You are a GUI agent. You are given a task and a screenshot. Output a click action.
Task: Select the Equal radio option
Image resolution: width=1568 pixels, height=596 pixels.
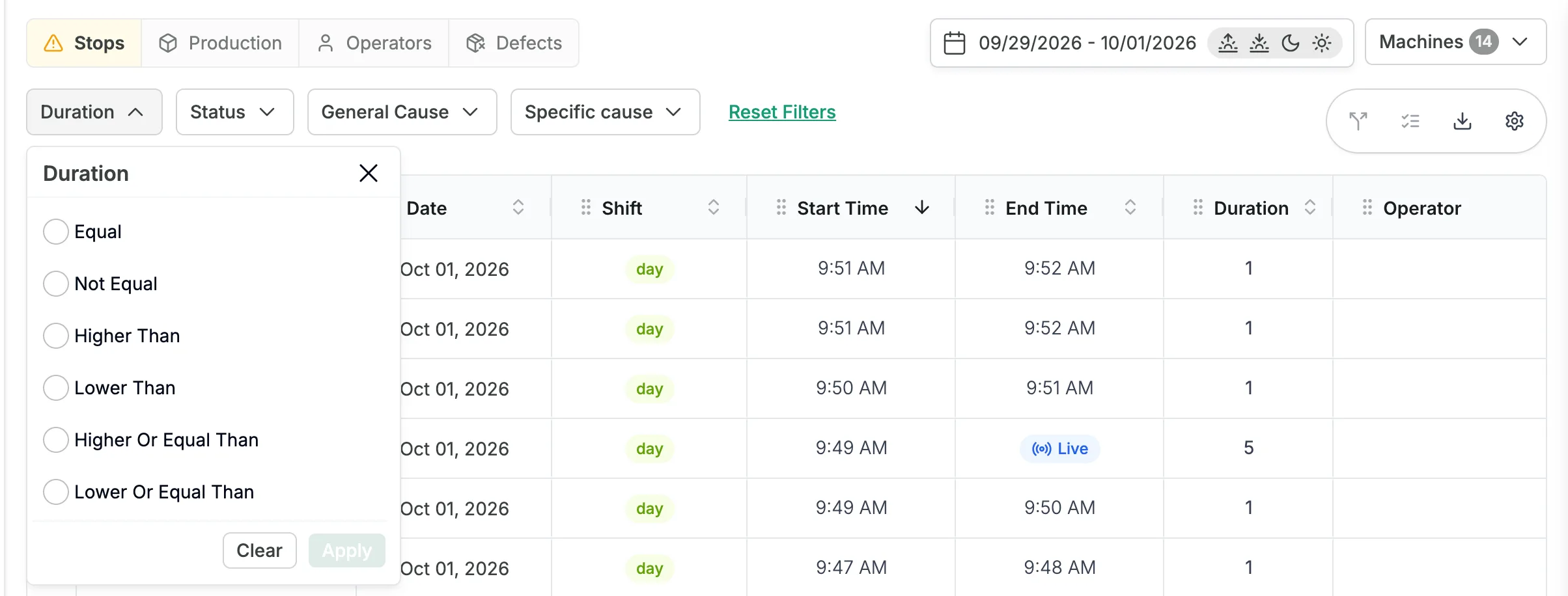coord(56,232)
